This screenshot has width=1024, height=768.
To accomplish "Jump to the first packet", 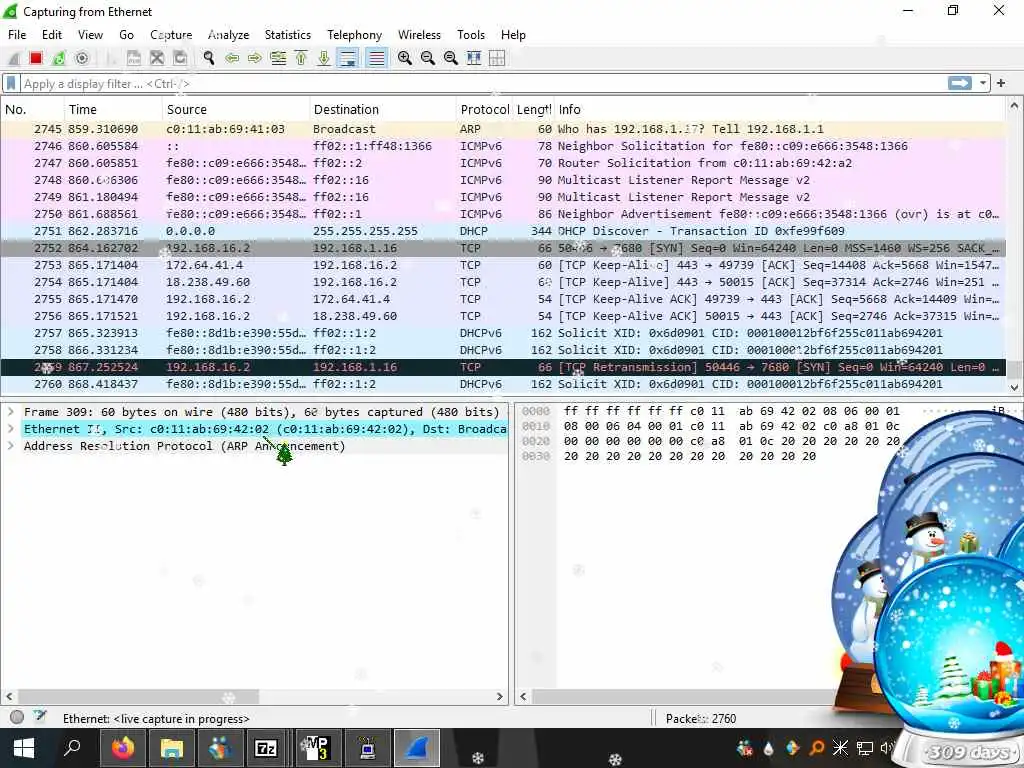I will 301,58.
